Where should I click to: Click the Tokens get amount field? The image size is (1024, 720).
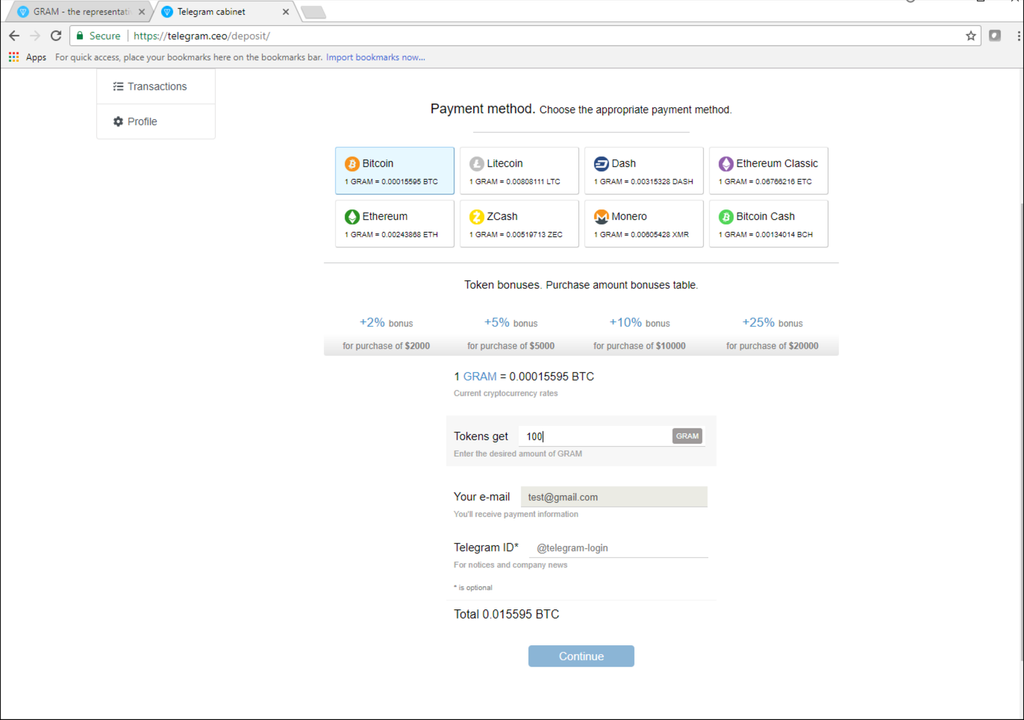pyautogui.click(x=595, y=436)
